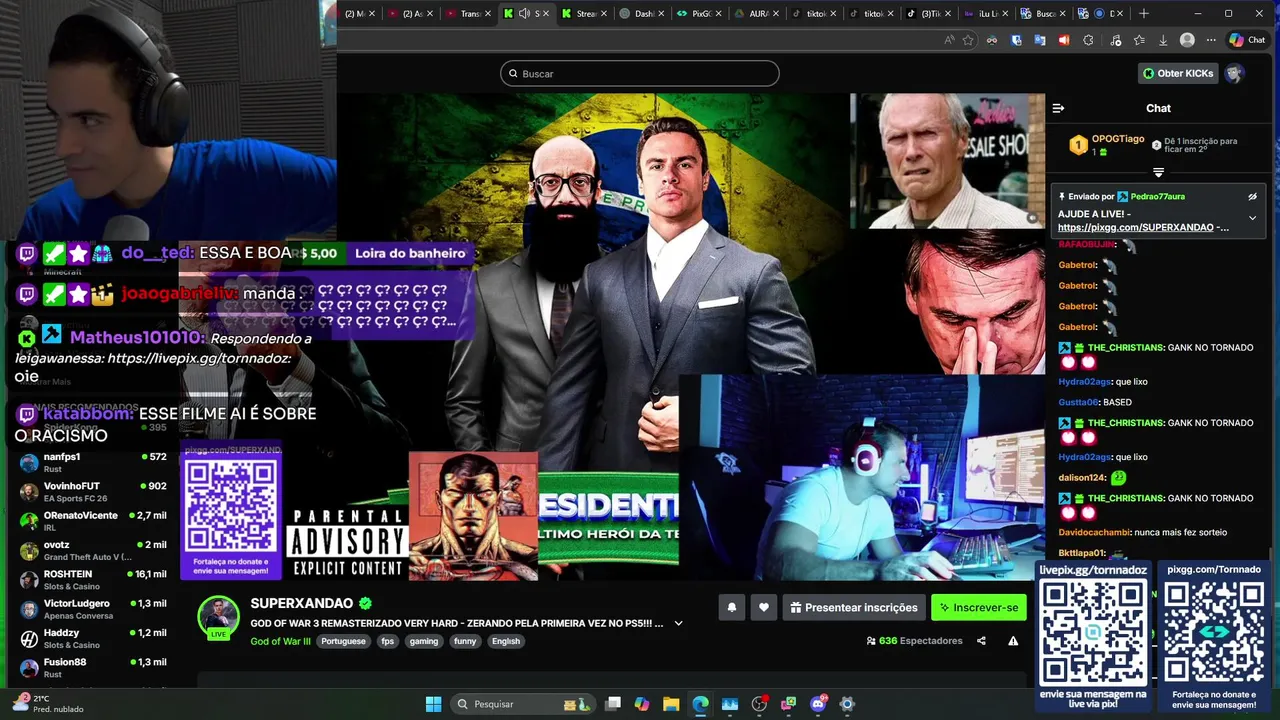Viewport: 1280px width, 720px height.
Task: Open recommended channel ovotz
Action: [93, 551]
